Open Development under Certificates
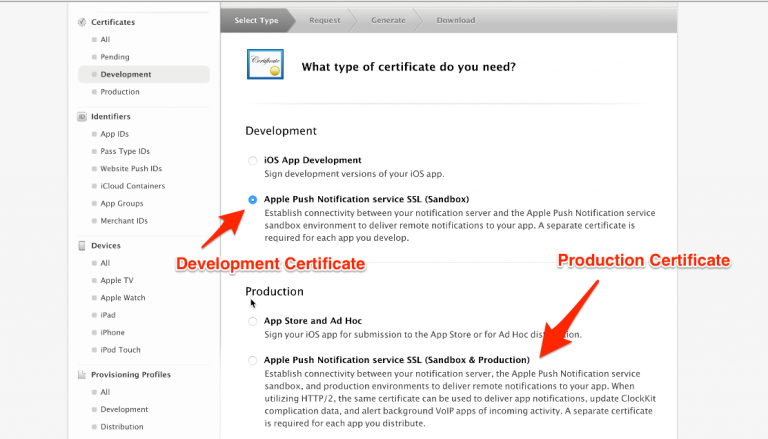This screenshot has height=439, width=768. [x=144, y=74]
